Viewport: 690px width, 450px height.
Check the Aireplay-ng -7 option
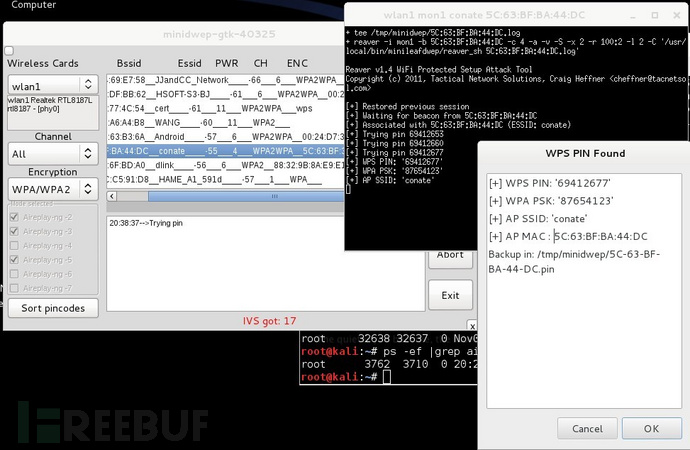(x=15, y=288)
